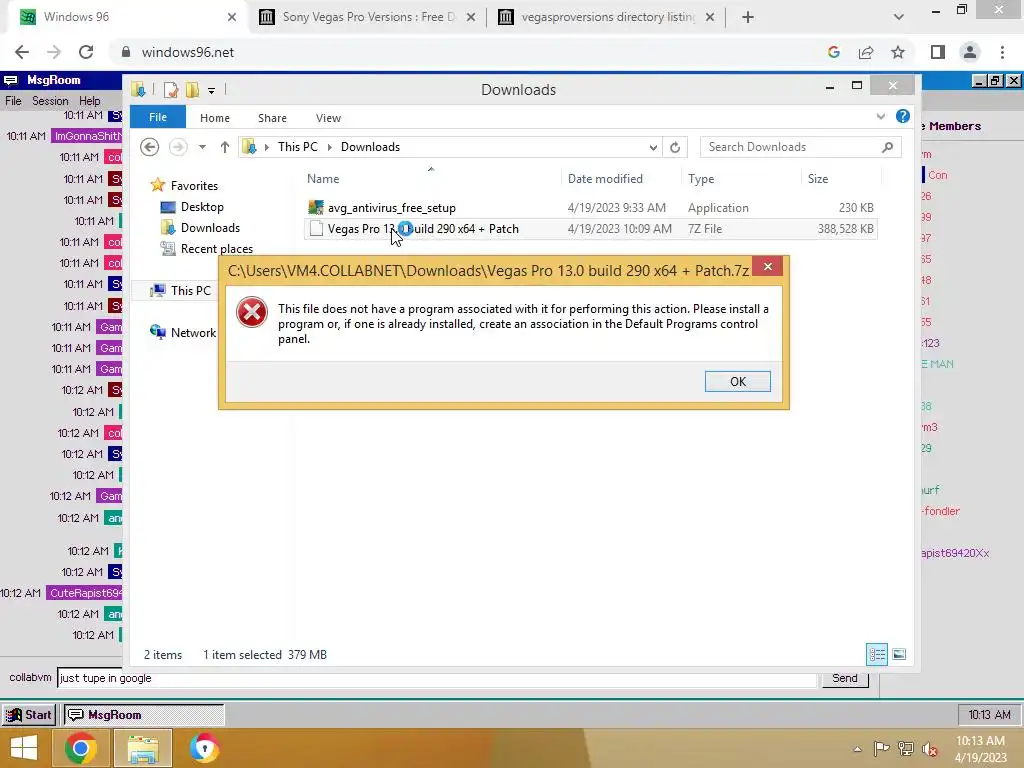
Task: Open the recent locations dropdown arrow
Action: coord(202,147)
